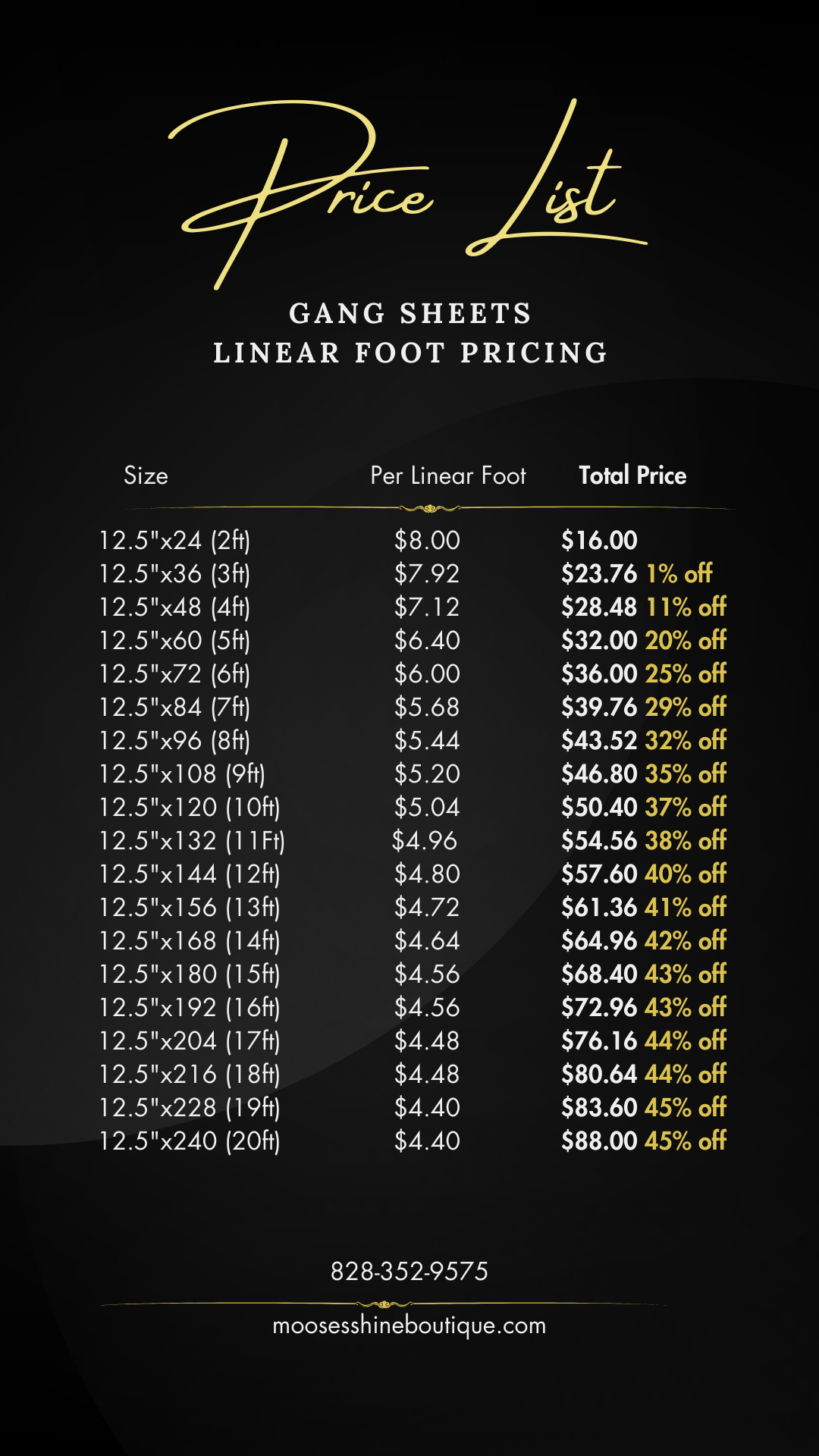The height and width of the screenshot is (1456, 819).
Task: Click the "1% off" discount label
Action: [679, 574]
